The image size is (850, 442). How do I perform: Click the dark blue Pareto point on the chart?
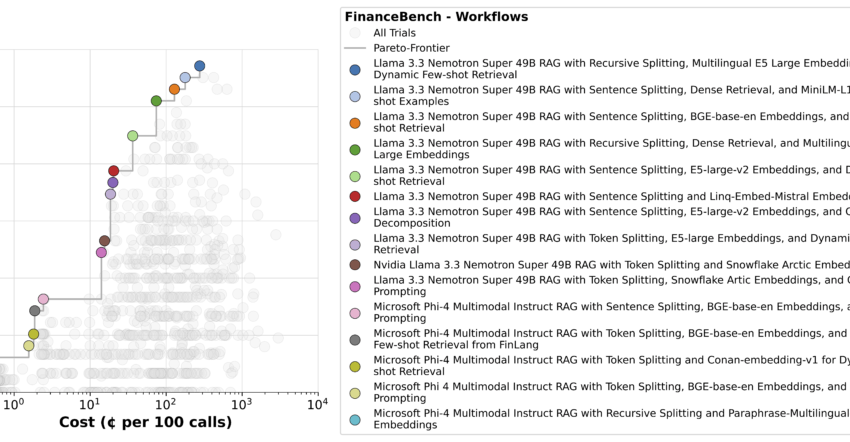199,66
